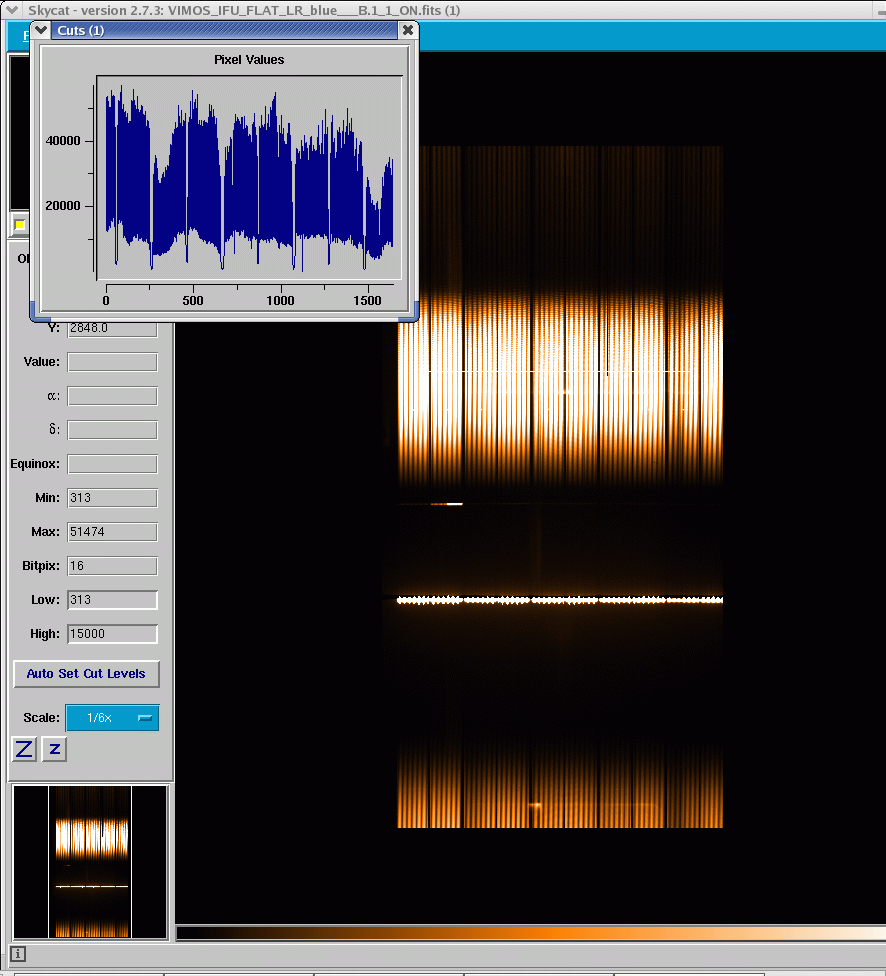Click the Cuts (1) title bar
Screen dimensions: 886x976
coord(224,30)
